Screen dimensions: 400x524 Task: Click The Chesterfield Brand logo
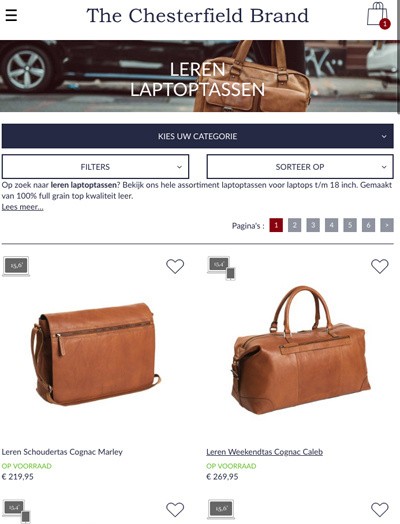coord(197,15)
